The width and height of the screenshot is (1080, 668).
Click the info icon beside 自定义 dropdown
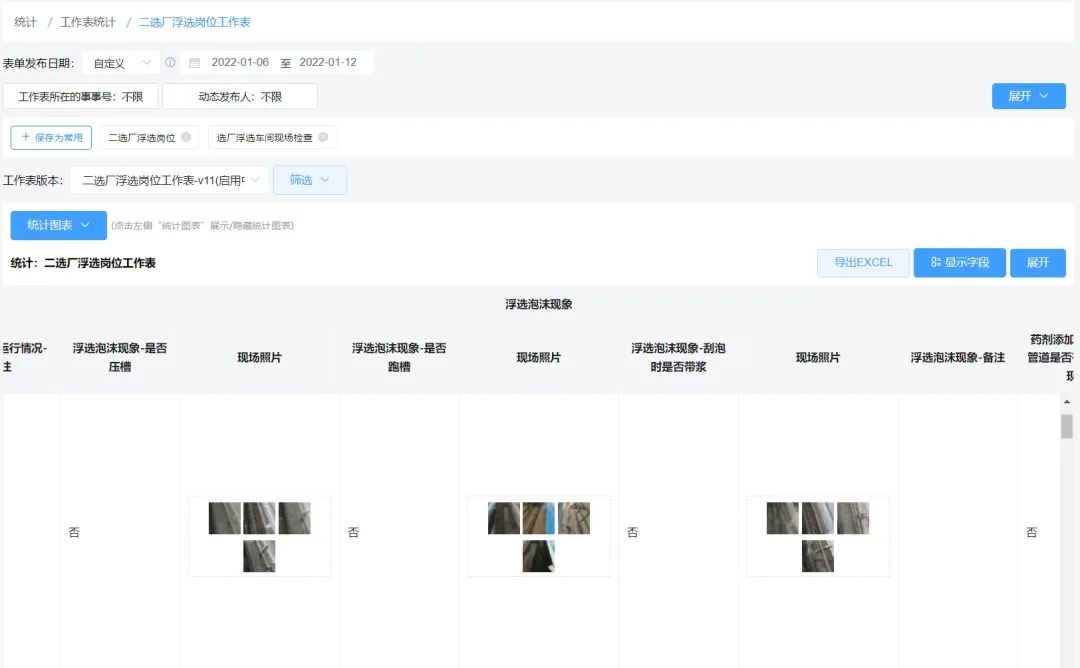click(x=170, y=63)
